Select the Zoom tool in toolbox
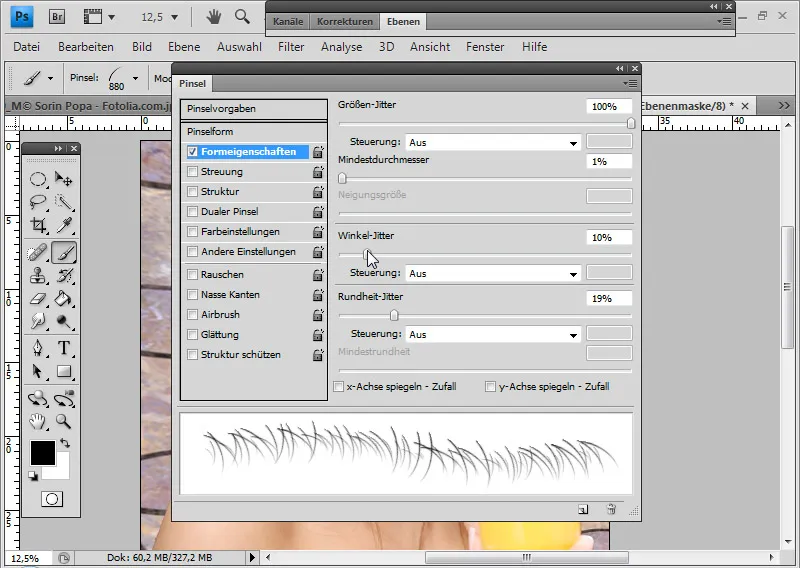The height and width of the screenshot is (568, 800). tap(64, 421)
